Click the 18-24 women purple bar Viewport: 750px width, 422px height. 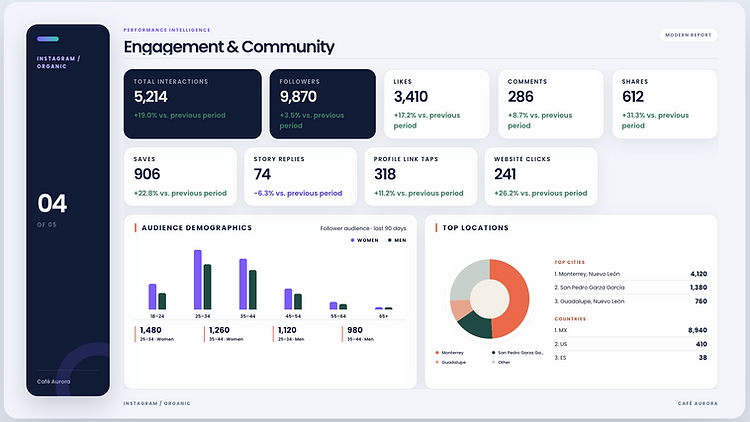point(153,297)
